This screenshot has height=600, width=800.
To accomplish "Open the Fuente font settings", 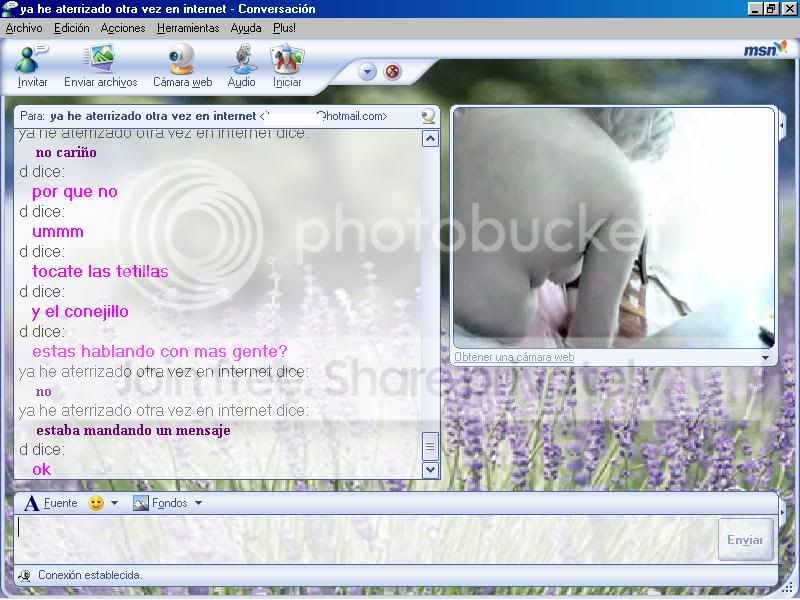I will click(51, 504).
